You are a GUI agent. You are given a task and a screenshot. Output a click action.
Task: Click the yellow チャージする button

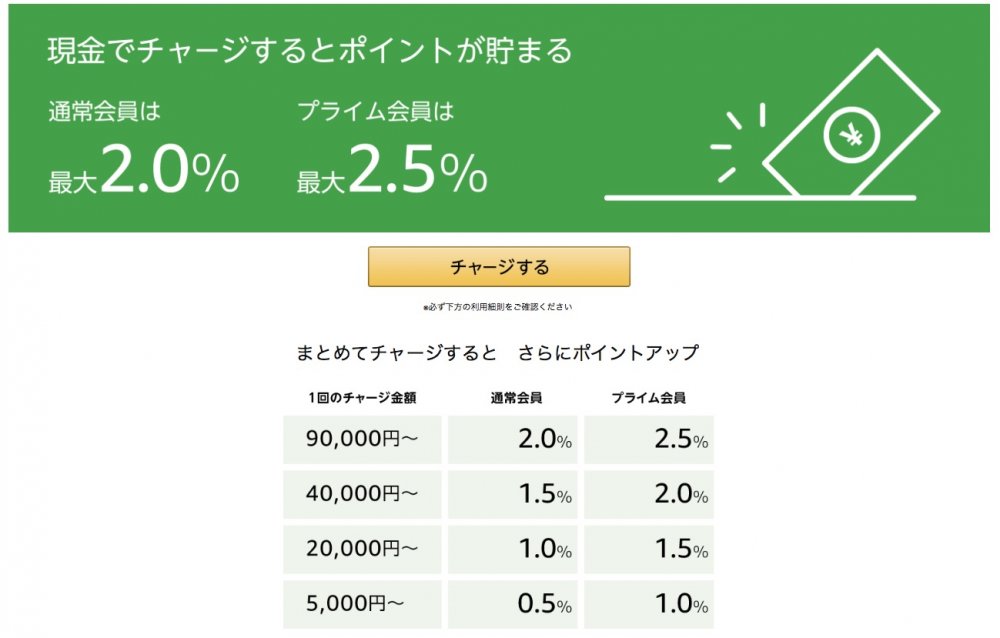coord(499,267)
